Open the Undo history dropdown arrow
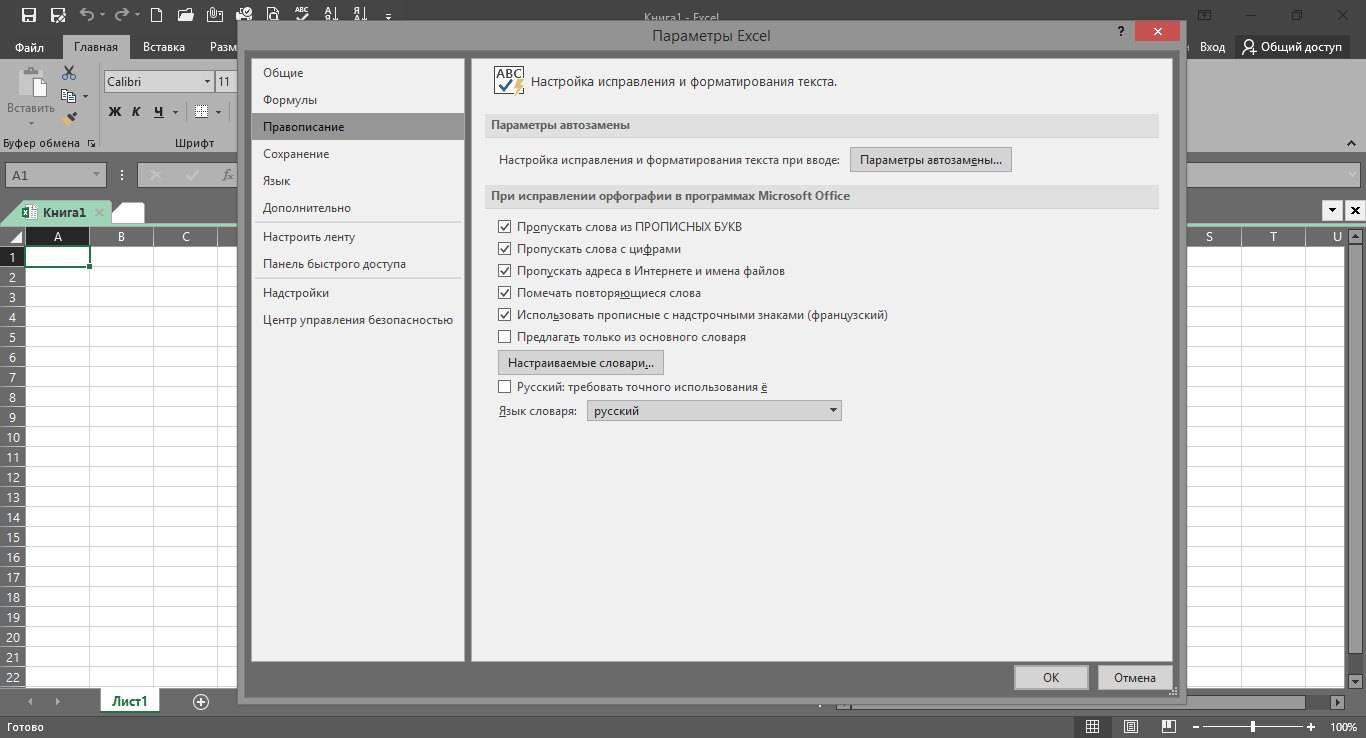The width and height of the screenshot is (1366, 738). pos(103,16)
